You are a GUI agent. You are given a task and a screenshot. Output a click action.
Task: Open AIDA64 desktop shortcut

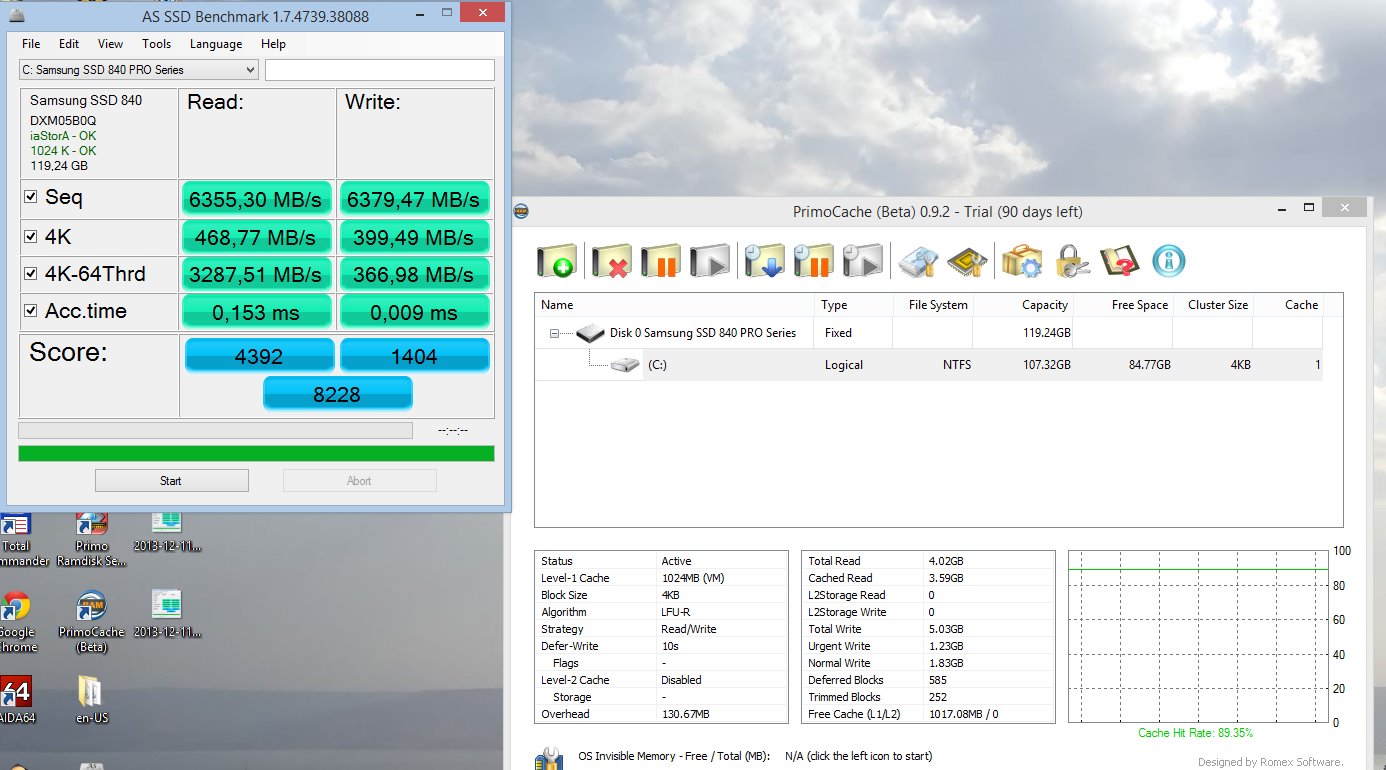click(16, 699)
